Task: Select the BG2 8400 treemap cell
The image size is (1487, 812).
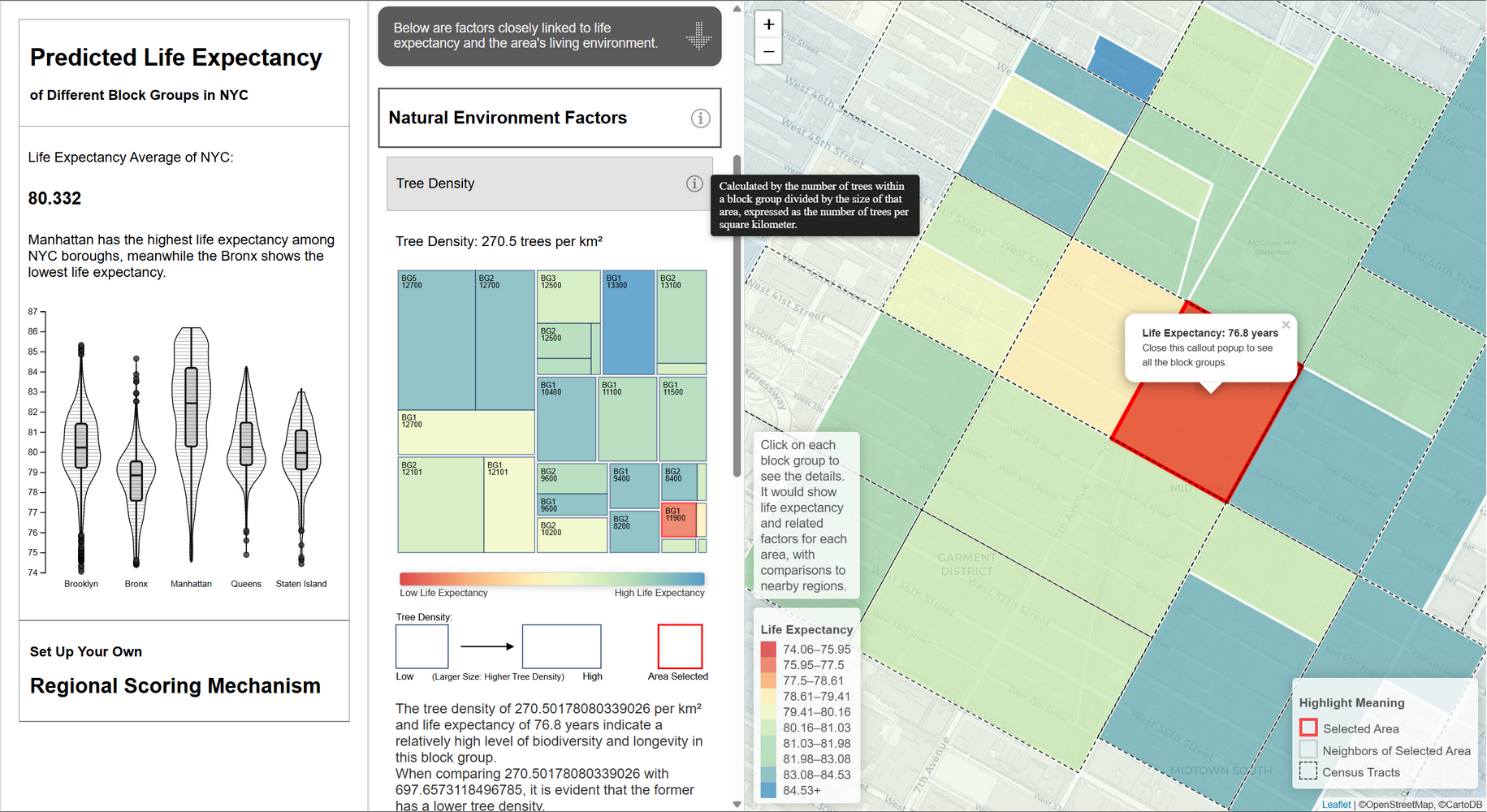Action: click(x=680, y=482)
